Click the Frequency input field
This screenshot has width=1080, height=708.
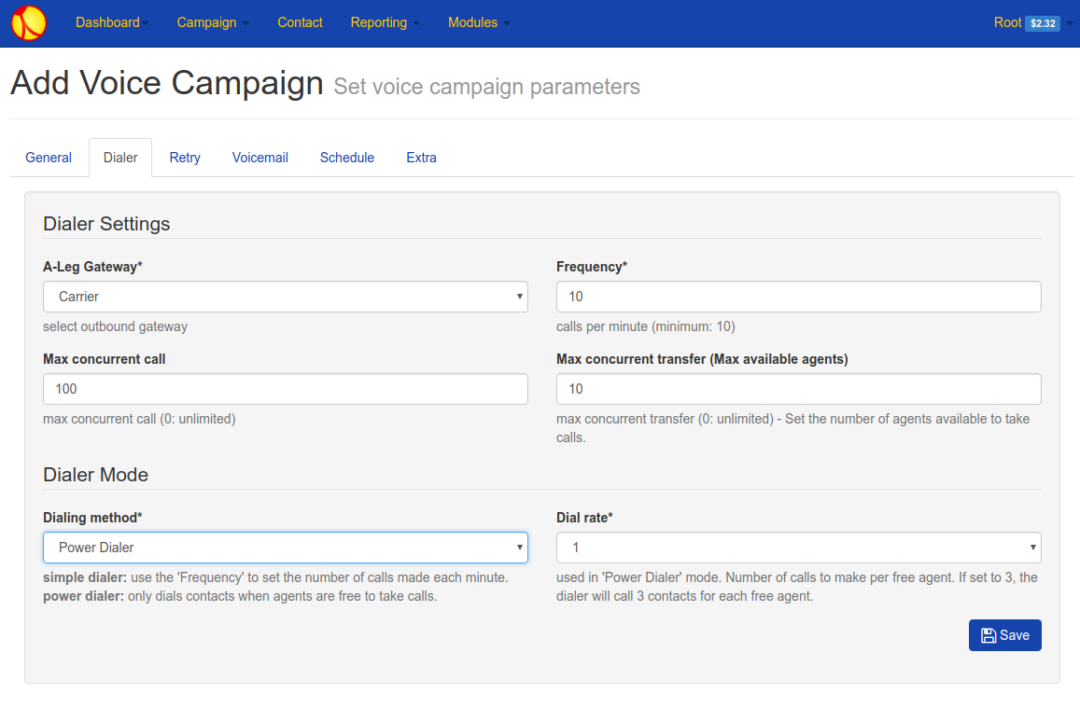(798, 296)
